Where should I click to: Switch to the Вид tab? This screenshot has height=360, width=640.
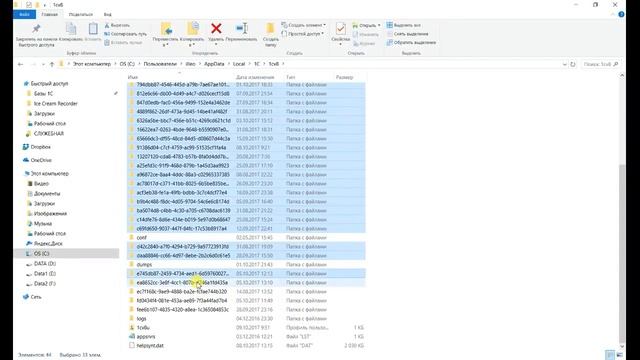(107, 14)
